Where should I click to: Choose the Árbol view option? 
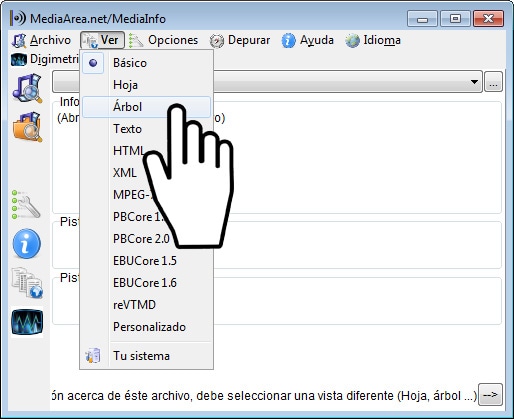tap(146, 107)
